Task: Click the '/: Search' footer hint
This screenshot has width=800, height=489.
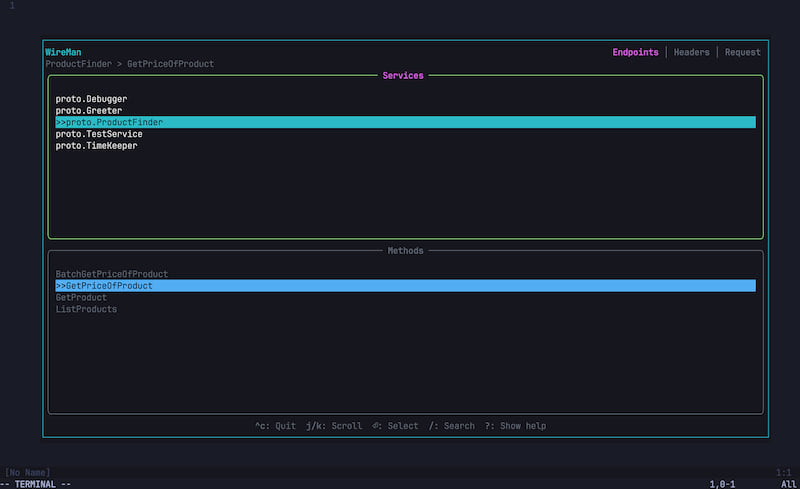Action: tap(451, 426)
